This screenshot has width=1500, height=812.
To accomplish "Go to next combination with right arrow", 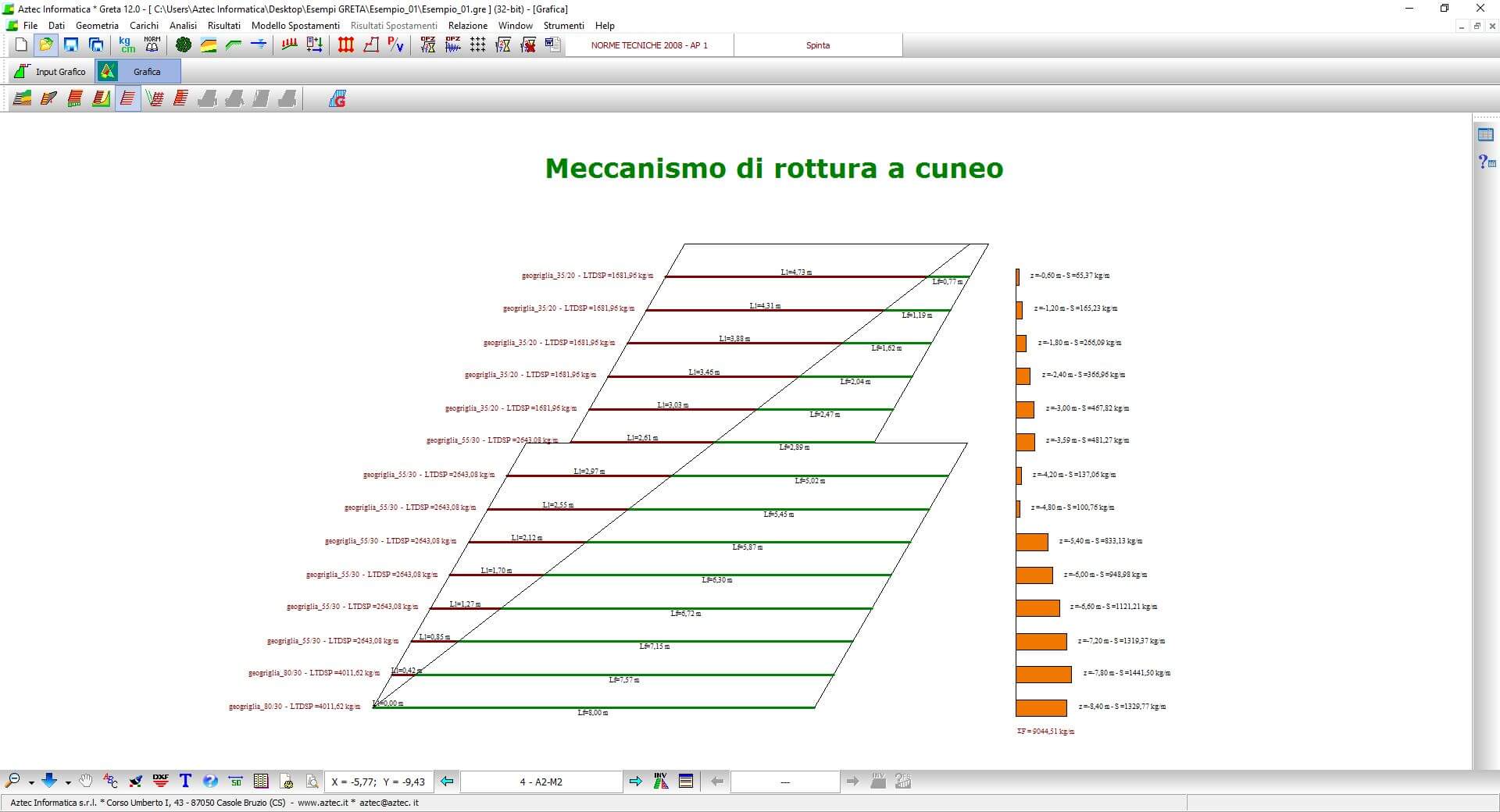I will [636, 782].
